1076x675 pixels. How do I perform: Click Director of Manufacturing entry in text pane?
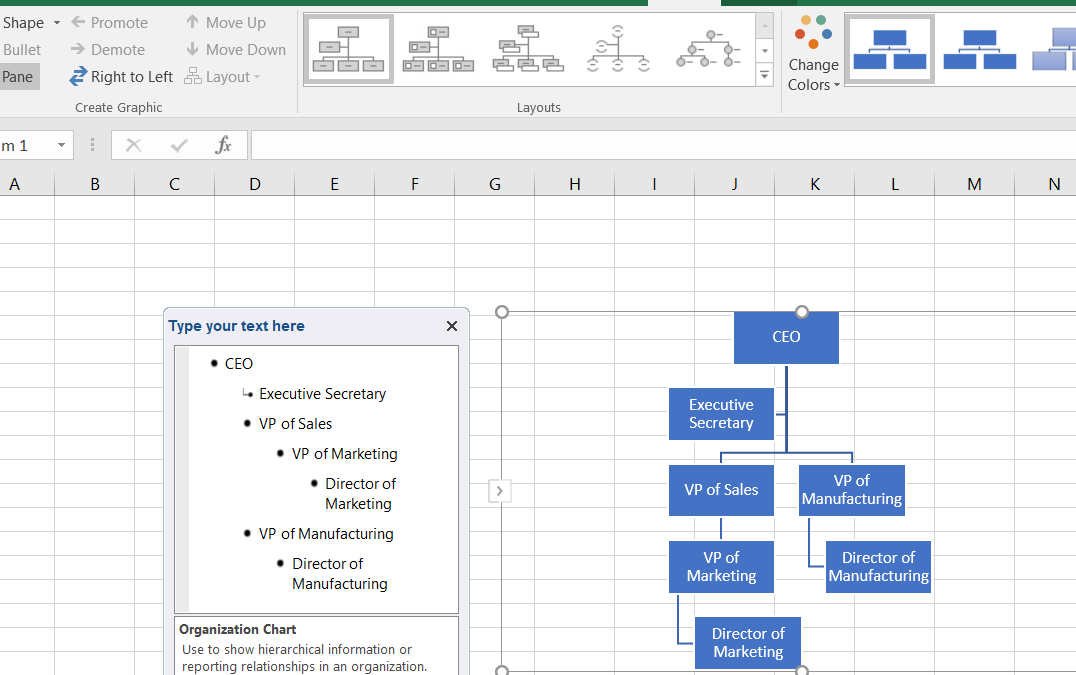tap(340, 573)
